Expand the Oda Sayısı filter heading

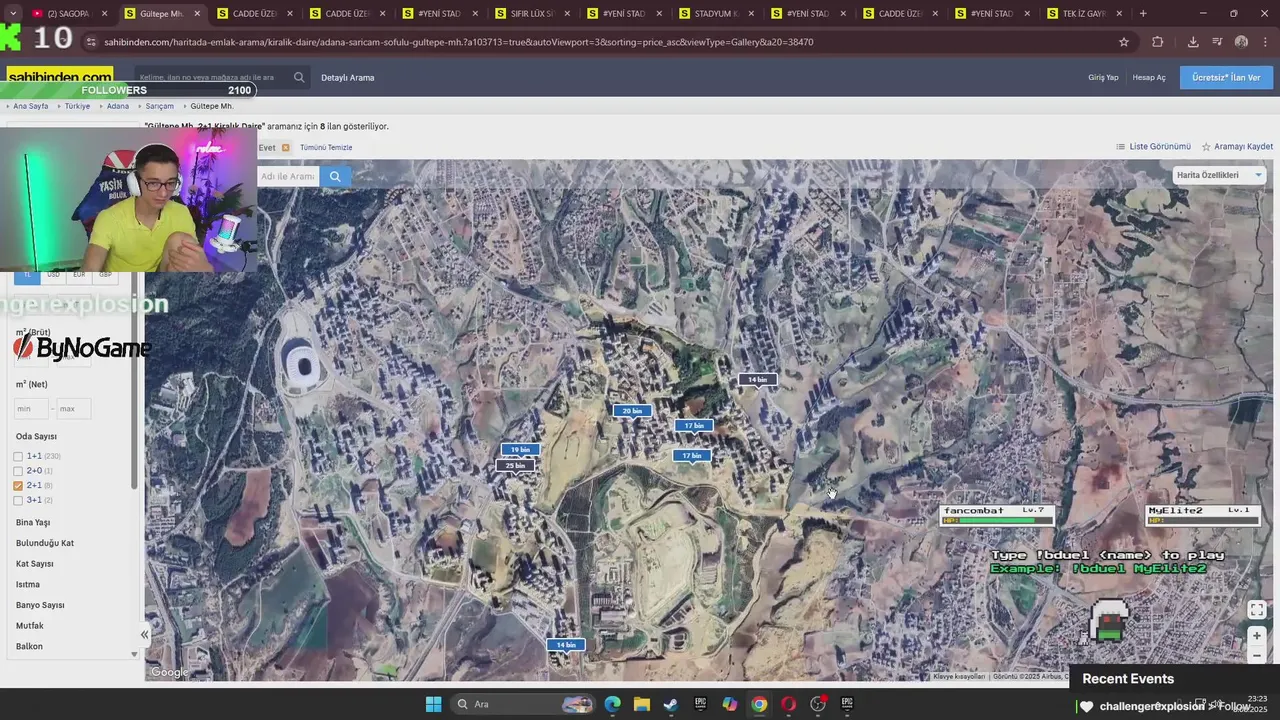[36, 436]
